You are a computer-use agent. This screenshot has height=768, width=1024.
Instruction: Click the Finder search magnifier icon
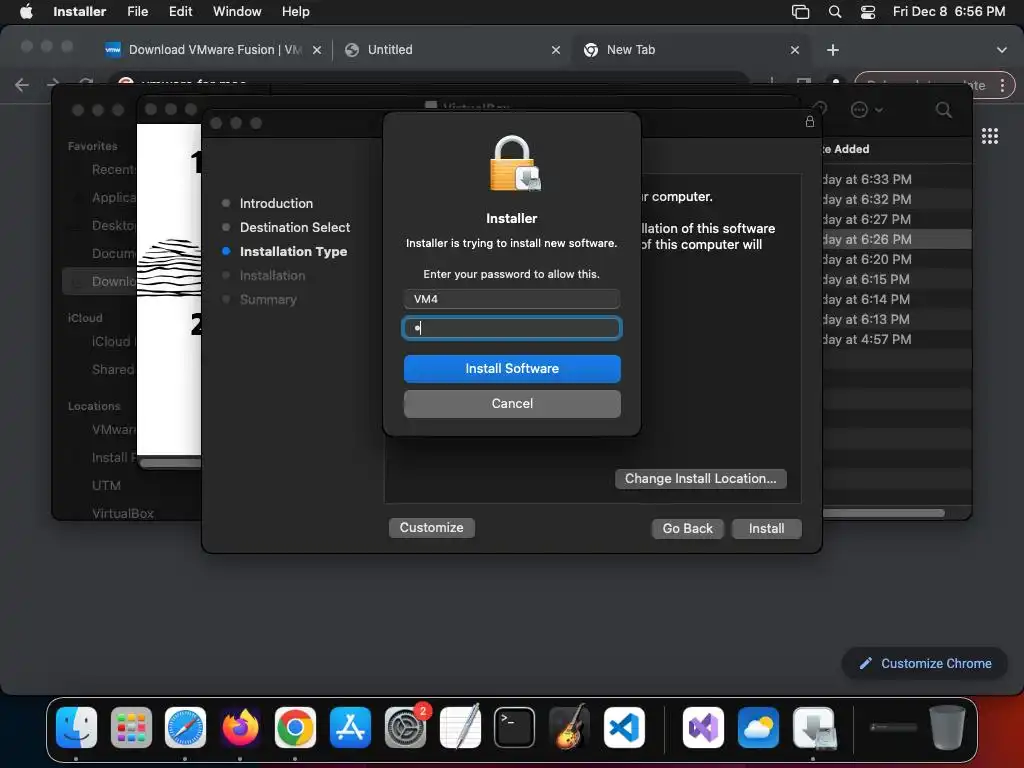(x=944, y=110)
